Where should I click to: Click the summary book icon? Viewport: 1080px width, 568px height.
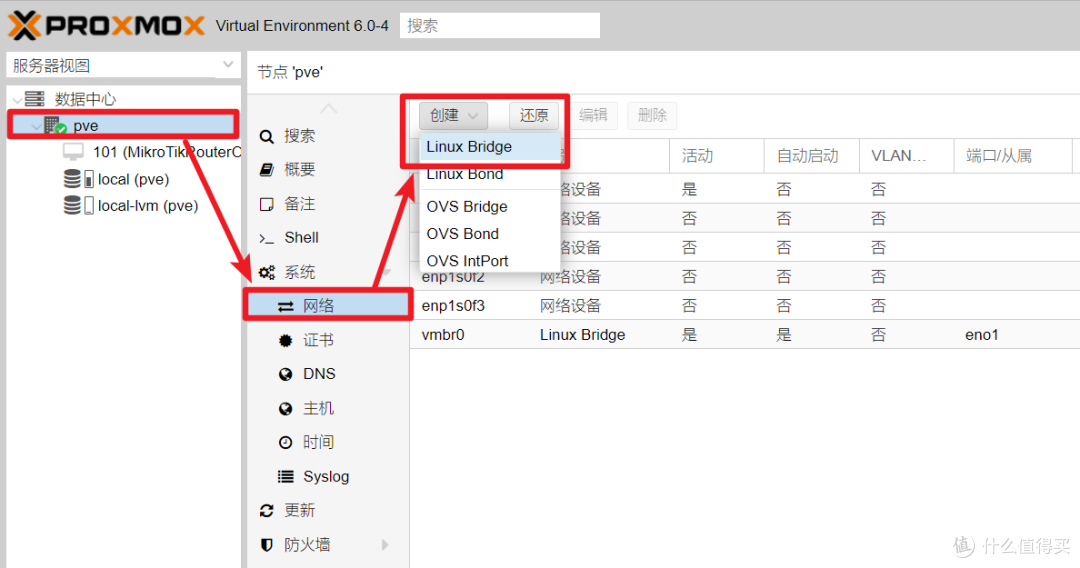click(x=267, y=169)
